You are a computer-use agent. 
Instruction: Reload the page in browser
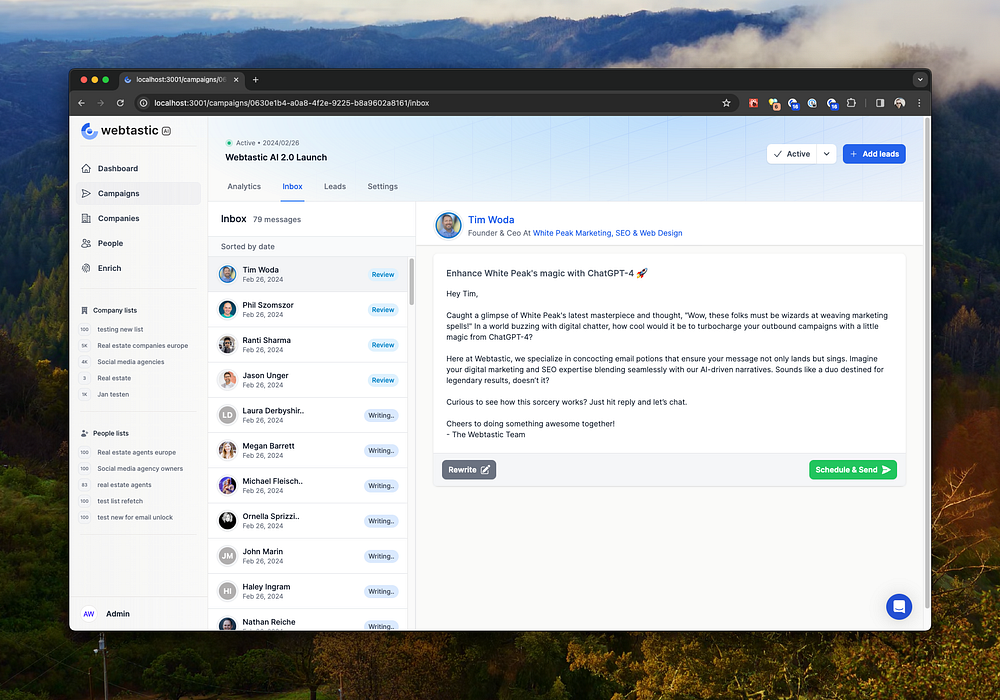120,103
